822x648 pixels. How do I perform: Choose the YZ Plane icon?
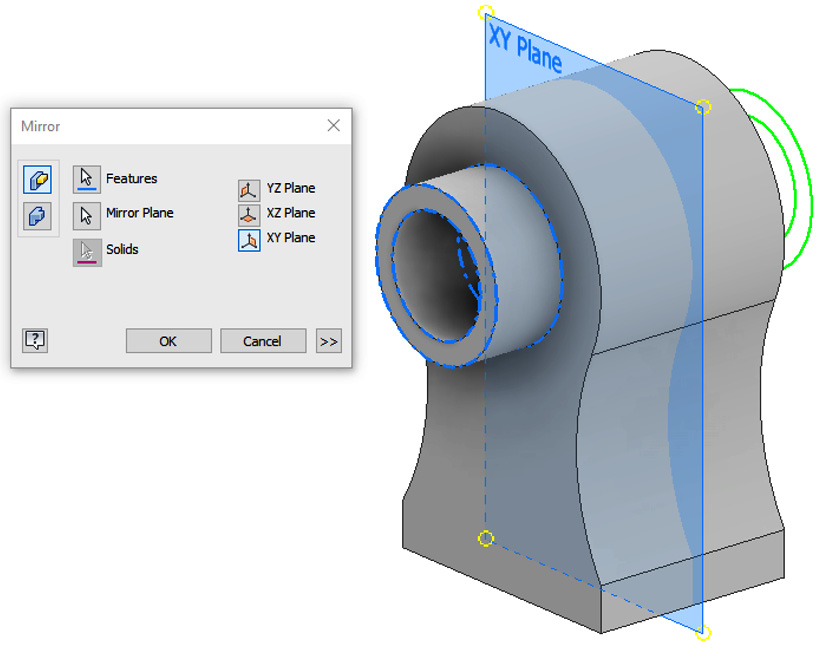point(249,190)
